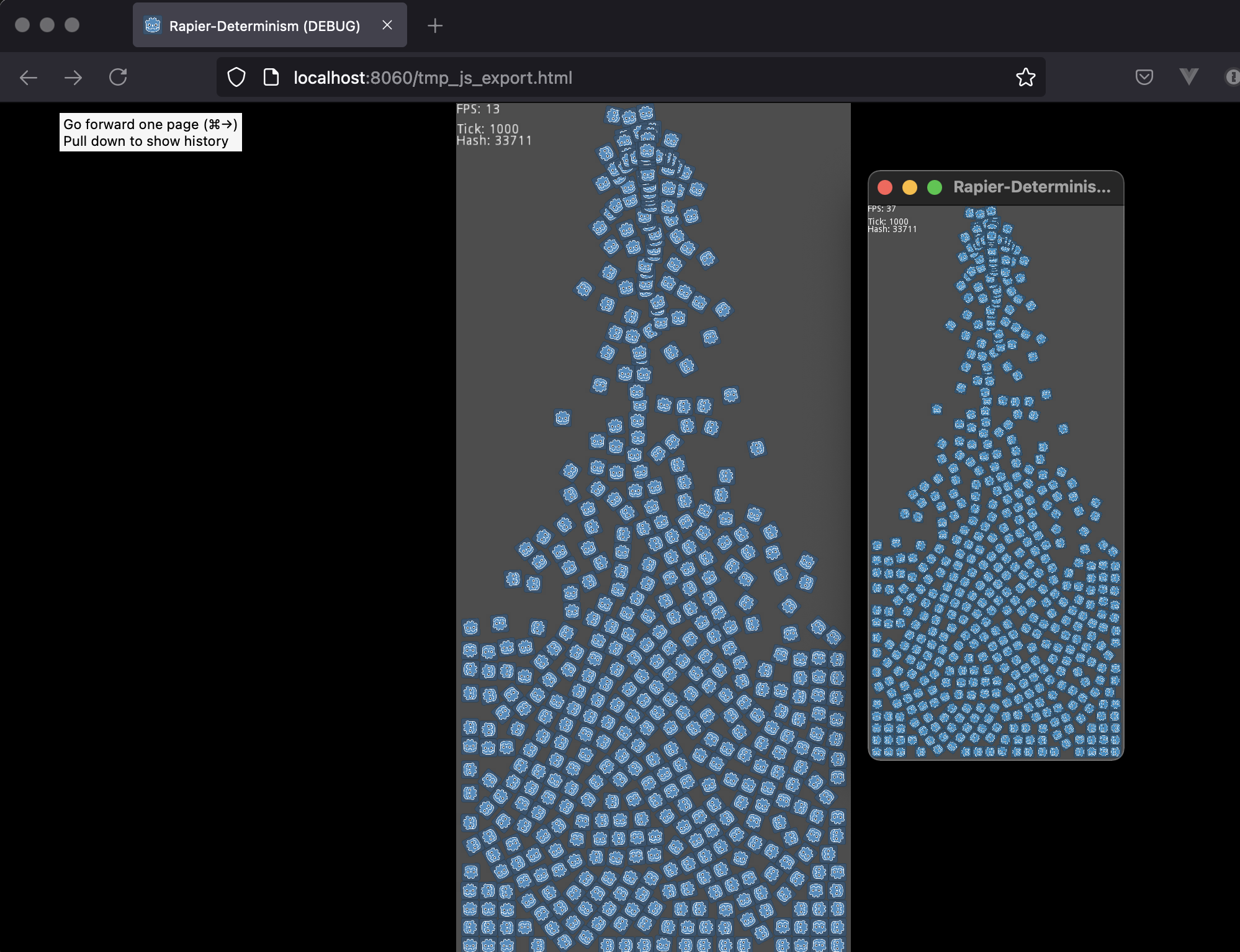The width and height of the screenshot is (1240, 952).
Task: Click the Hash: 33711 label in browser canvas
Action: 495,141
